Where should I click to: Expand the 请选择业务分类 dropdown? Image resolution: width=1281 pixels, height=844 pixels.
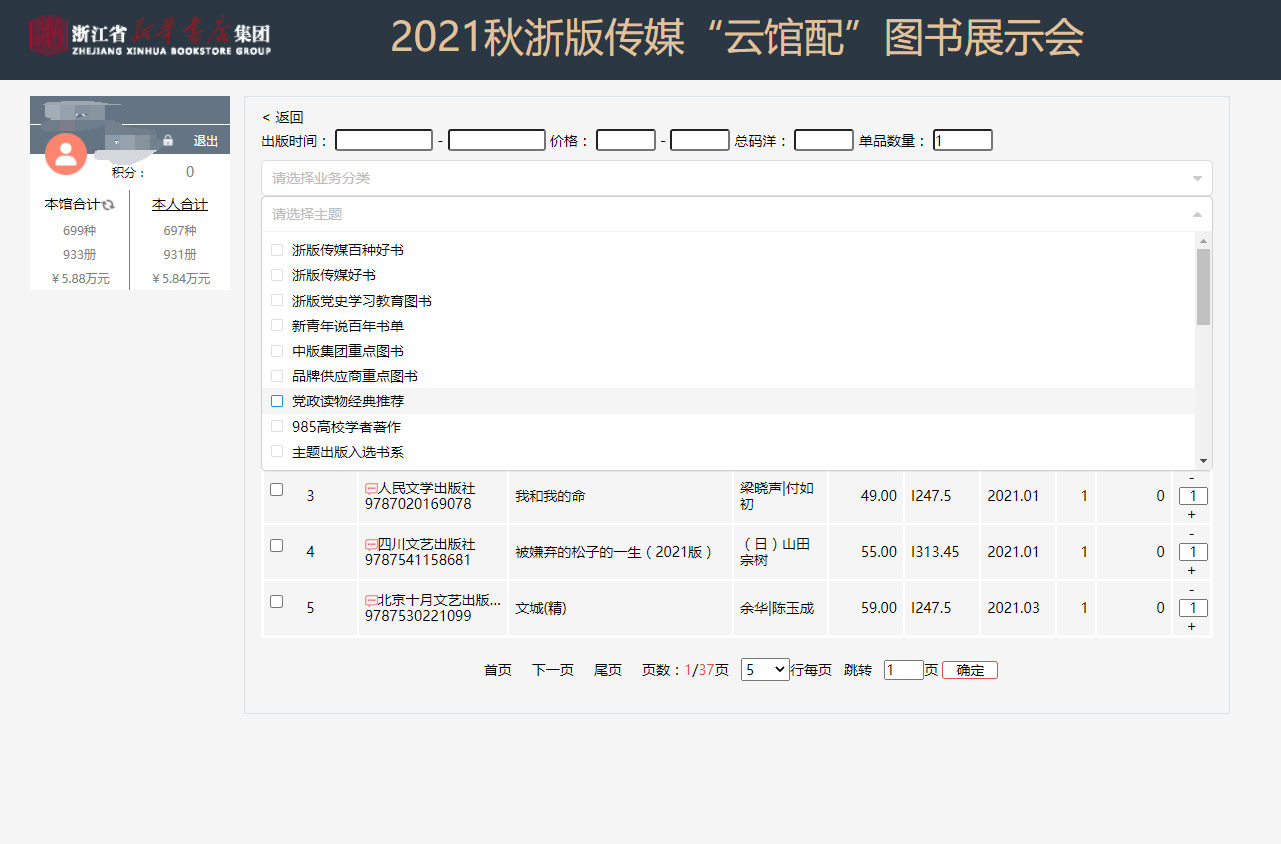[736, 178]
